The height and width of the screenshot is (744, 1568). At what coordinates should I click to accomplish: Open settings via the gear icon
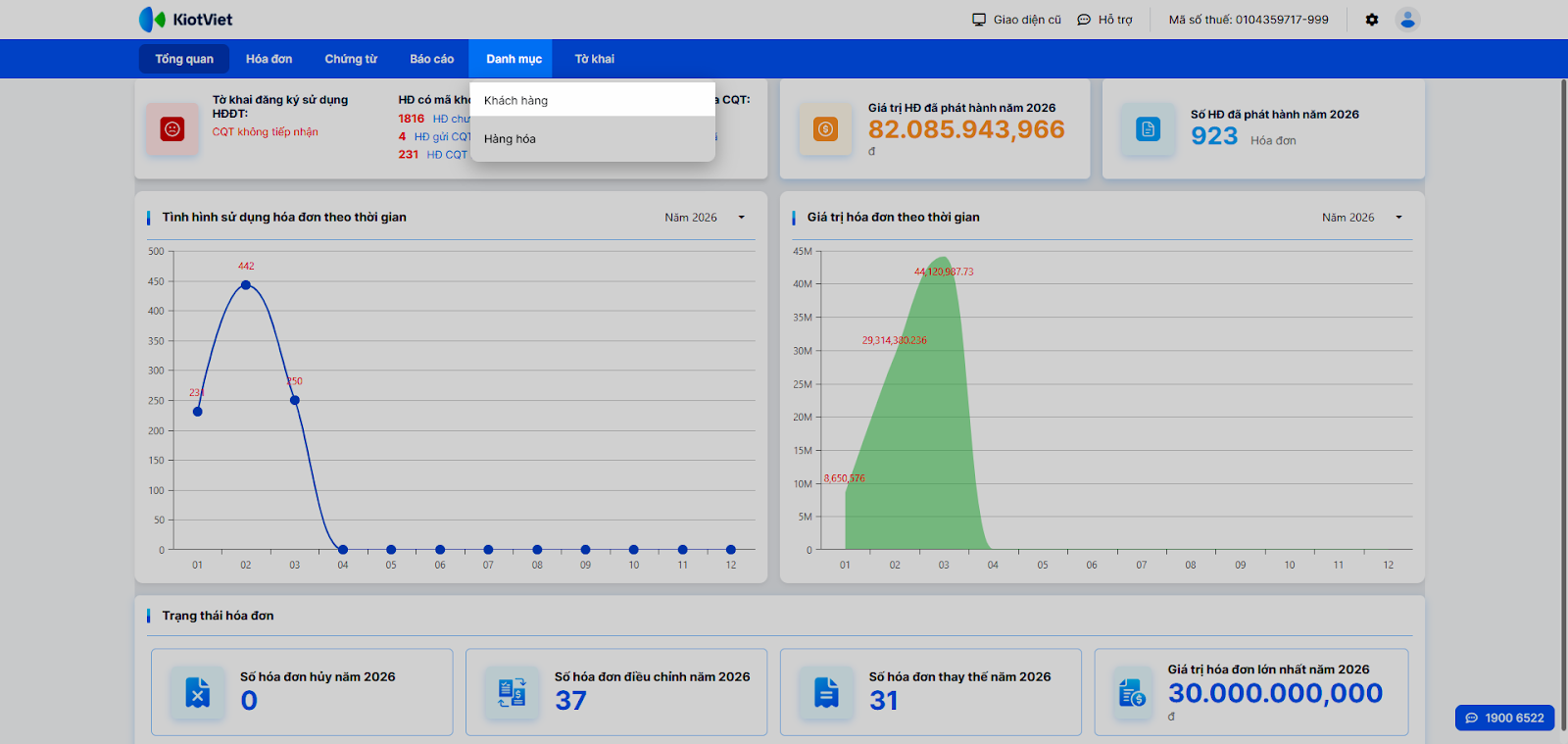pyautogui.click(x=1372, y=20)
